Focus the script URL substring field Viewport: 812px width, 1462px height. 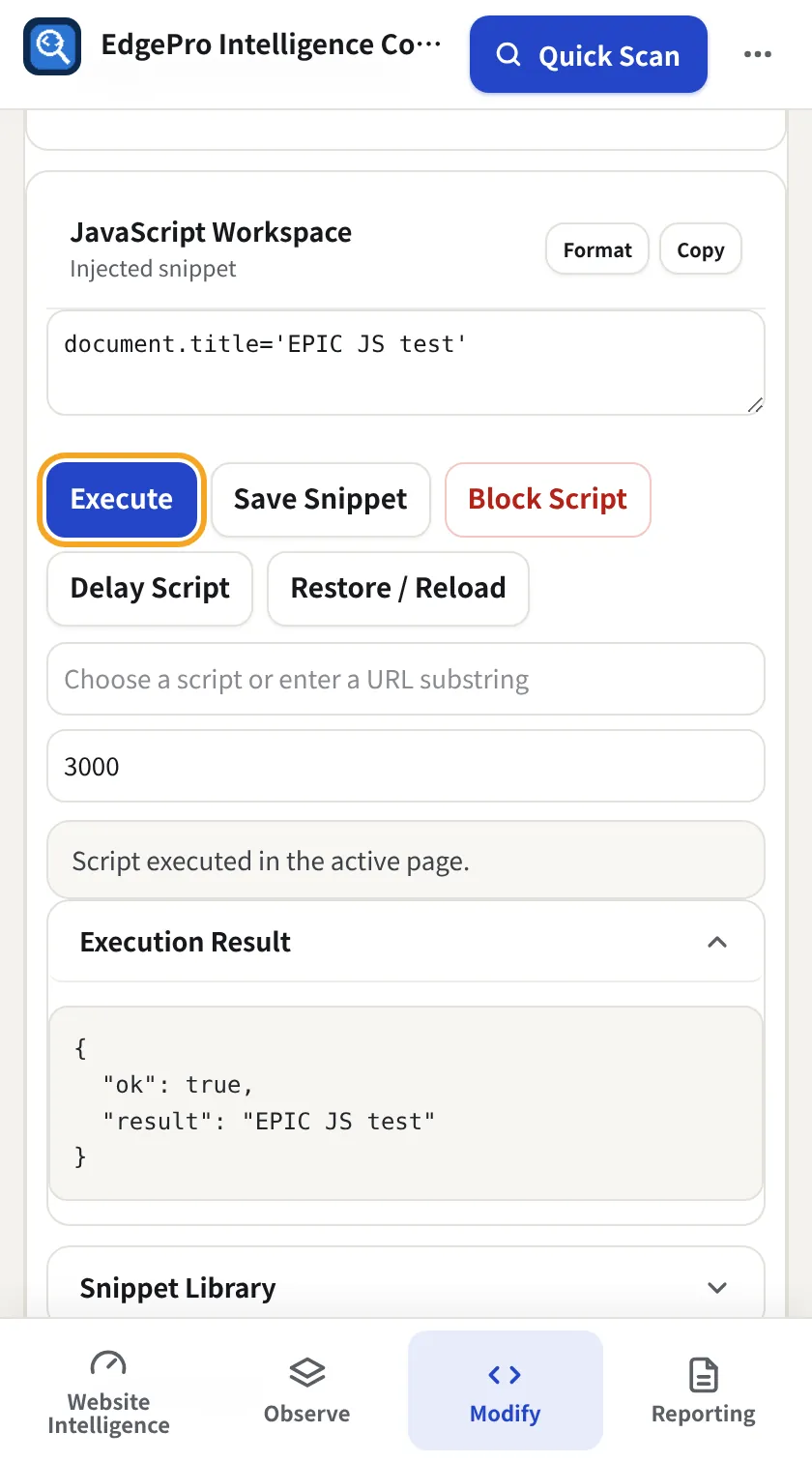(x=406, y=679)
